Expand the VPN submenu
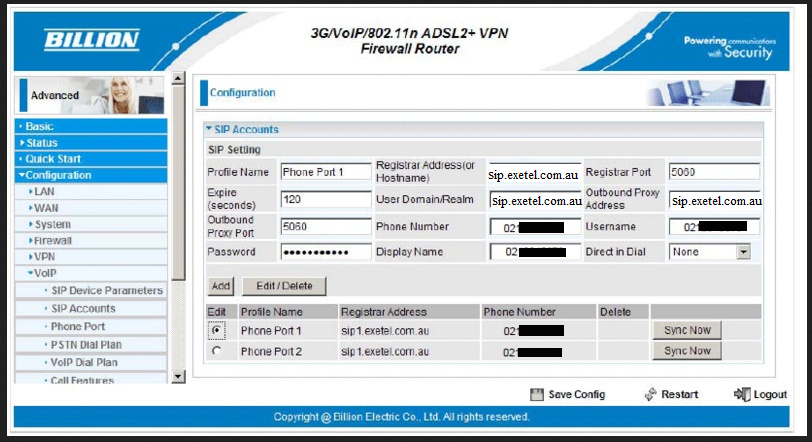The width and height of the screenshot is (812, 442). click(x=31, y=257)
